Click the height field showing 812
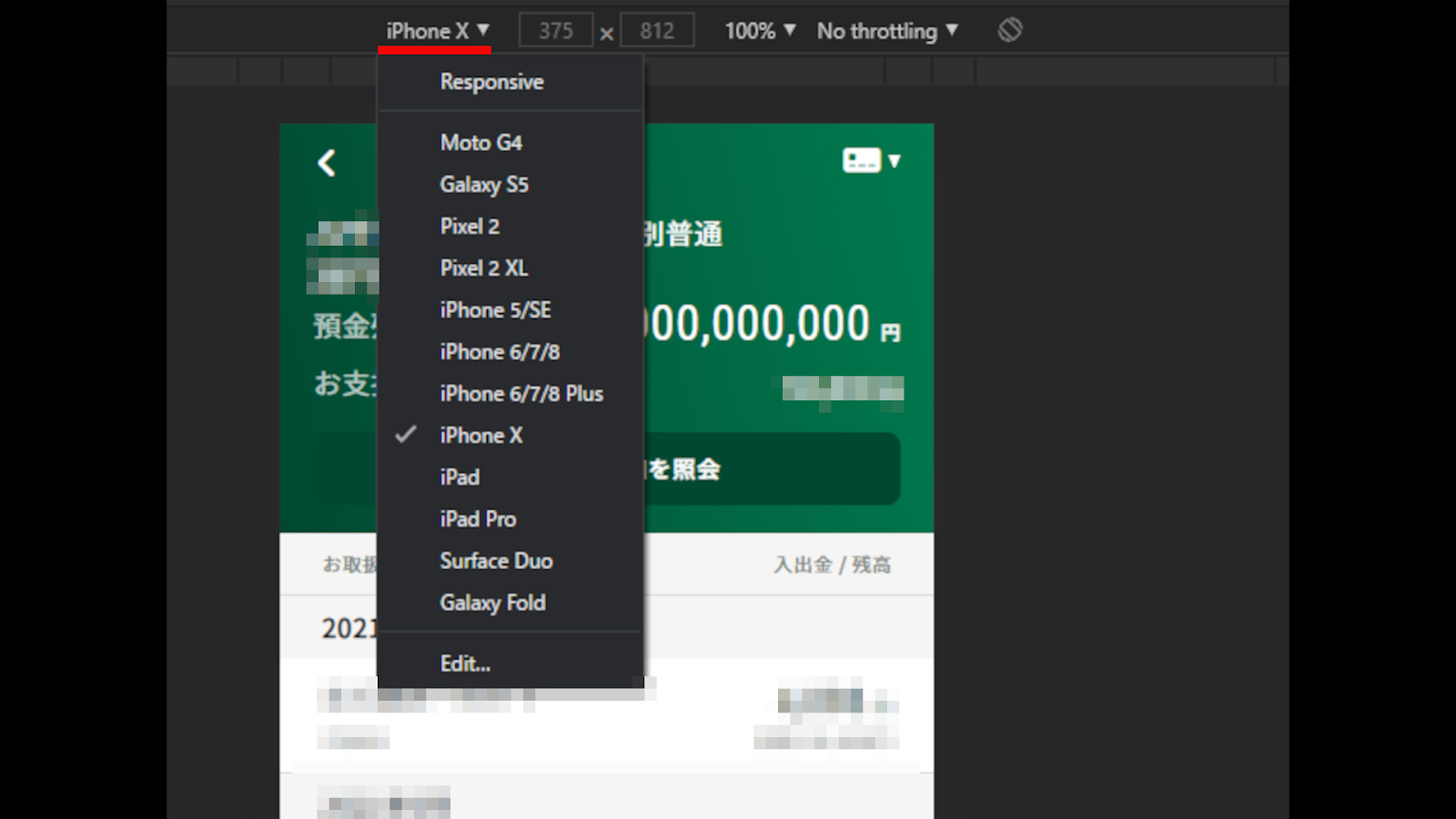 [x=657, y=31]
